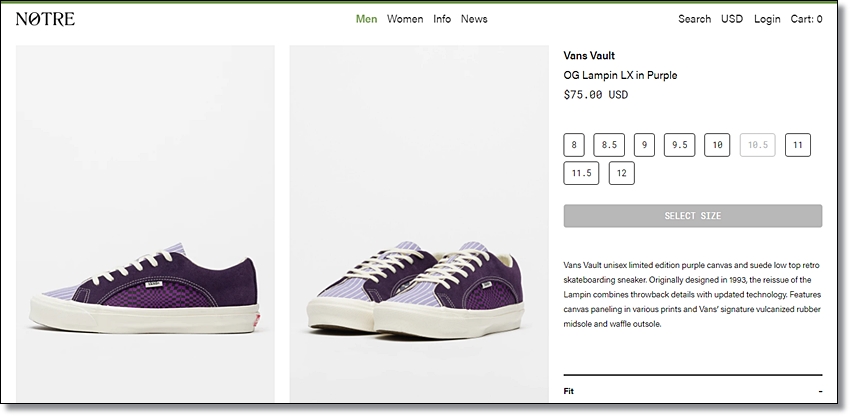Open the NOTRE logo home link
The image size is (850, 416).
(45, 19)
